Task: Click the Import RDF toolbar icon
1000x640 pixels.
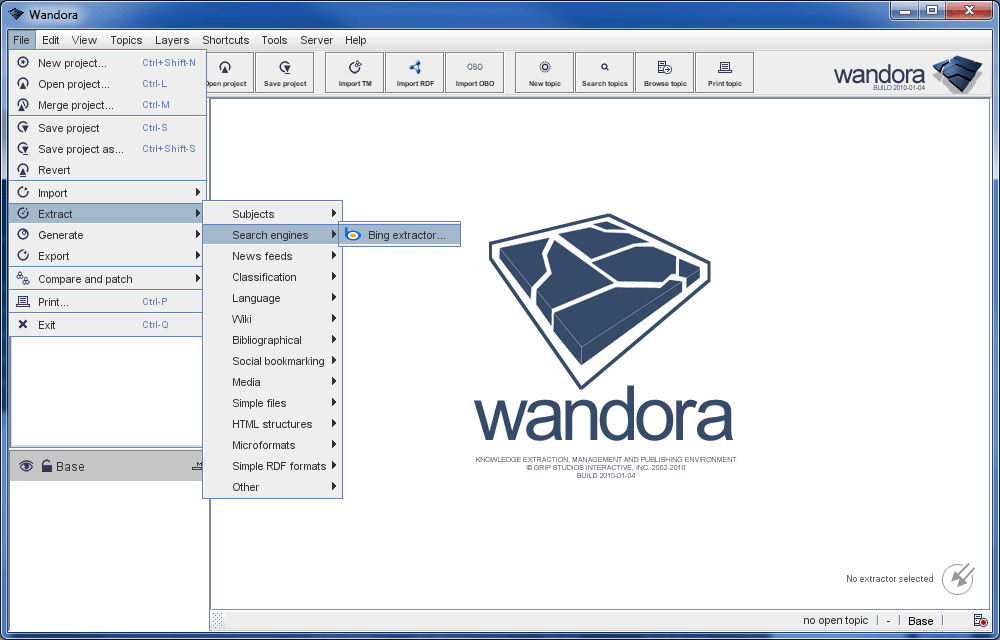Action: pos(415,73)
